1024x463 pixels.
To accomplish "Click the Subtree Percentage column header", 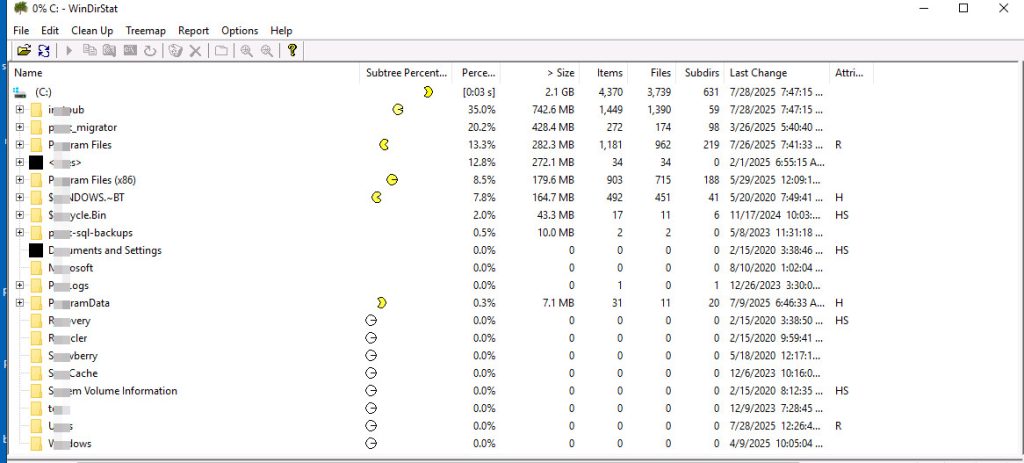I will [x=406, y=73].
